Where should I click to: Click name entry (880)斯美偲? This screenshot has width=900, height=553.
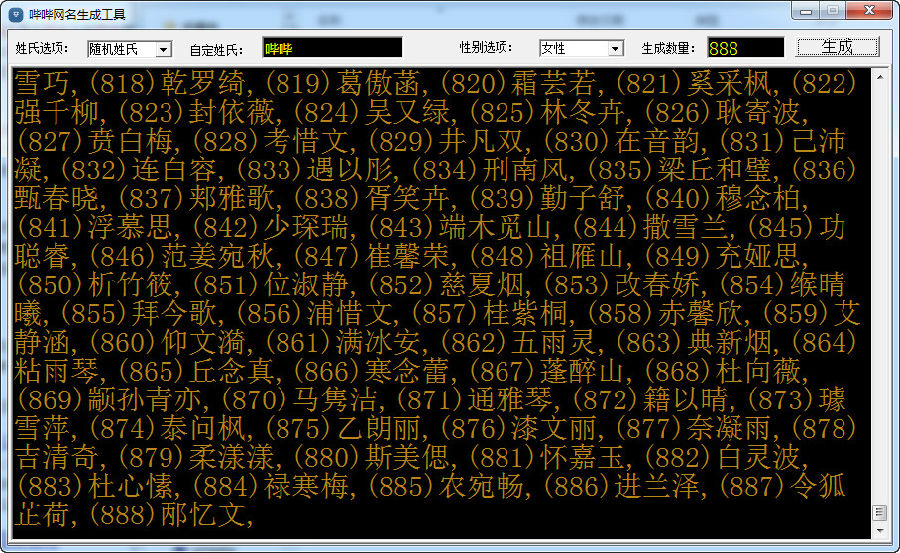tap(374, 458)
